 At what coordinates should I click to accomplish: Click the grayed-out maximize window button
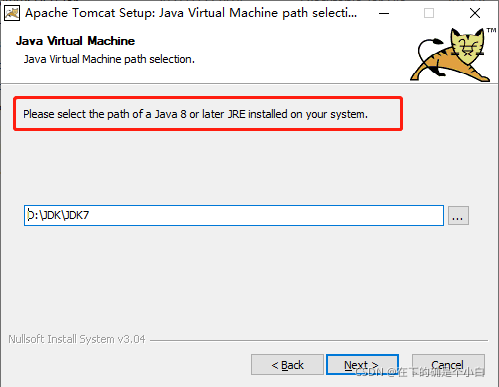click(x=429, y=13)
